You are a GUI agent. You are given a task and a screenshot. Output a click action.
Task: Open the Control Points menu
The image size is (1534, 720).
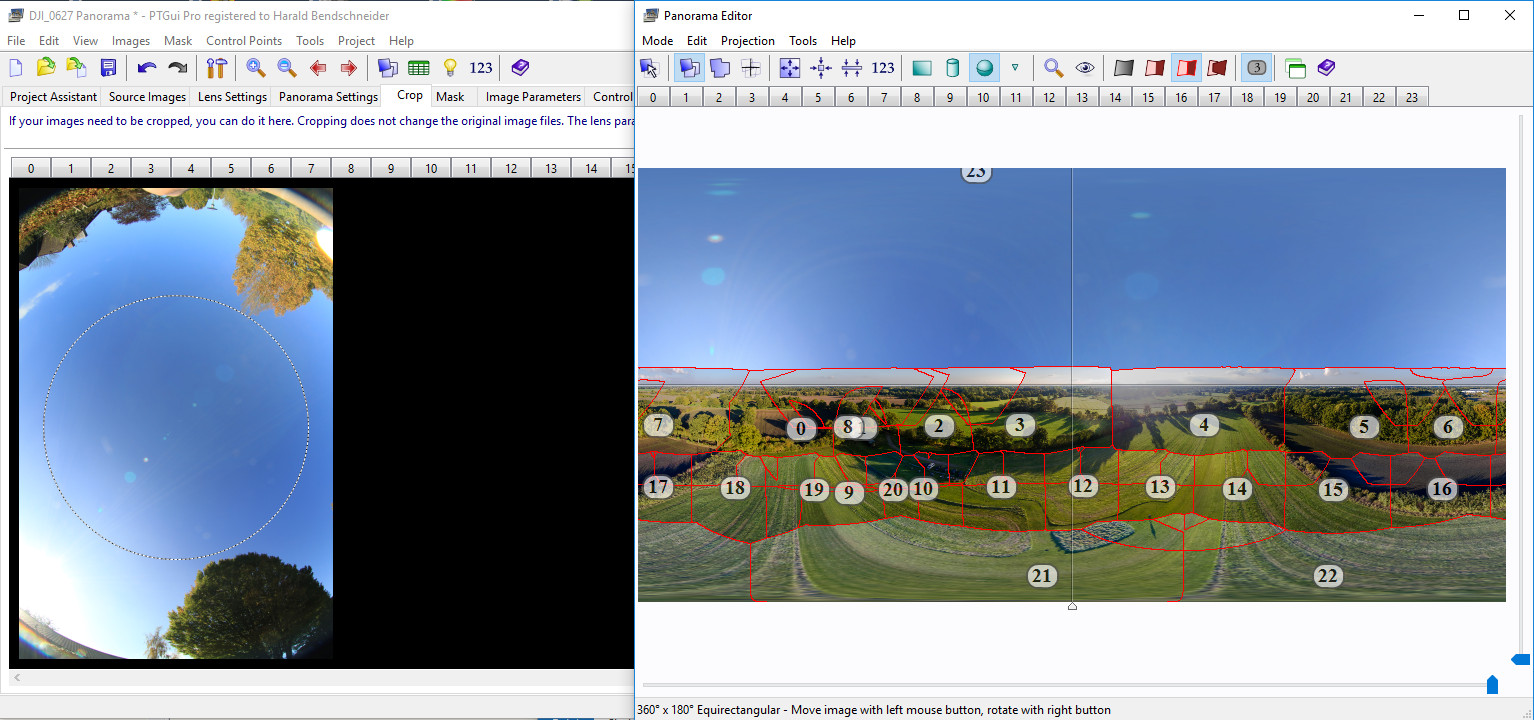(243, 41)
